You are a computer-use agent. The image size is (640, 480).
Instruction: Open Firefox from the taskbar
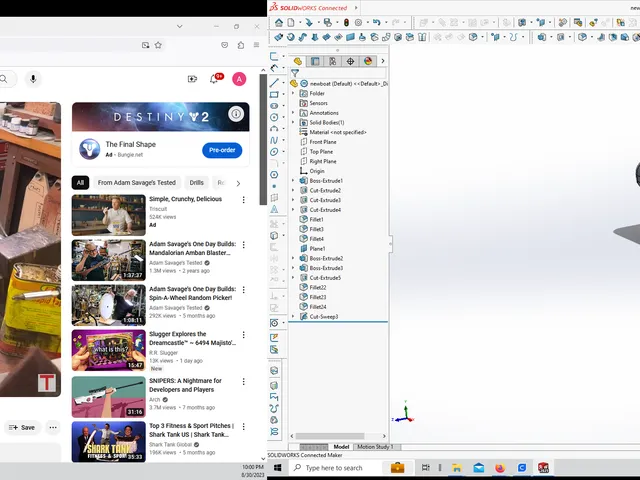click(500, 467)
